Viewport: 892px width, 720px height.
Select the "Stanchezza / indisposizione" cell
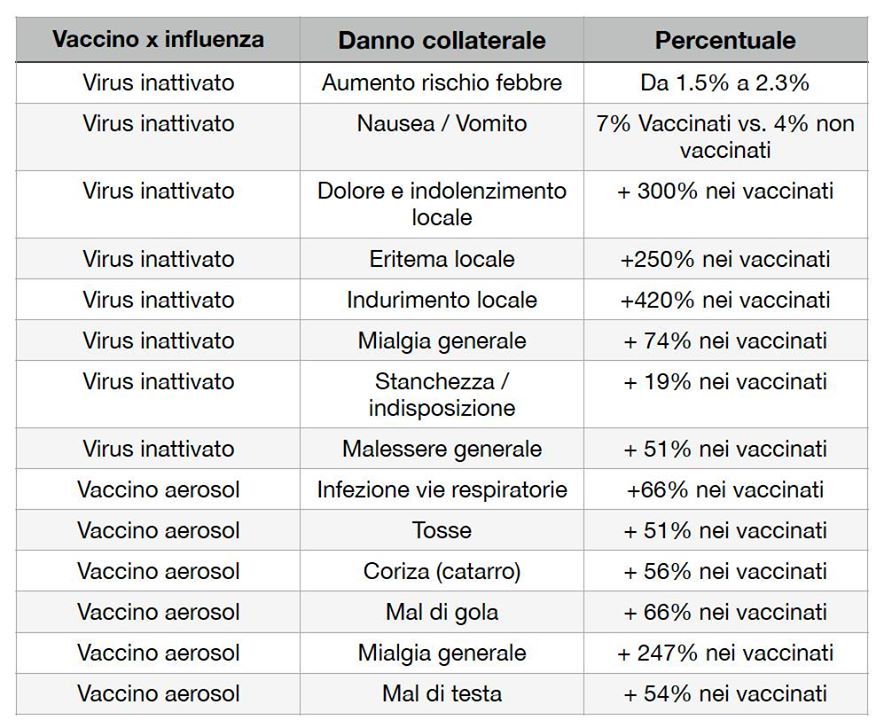[441, 395]
